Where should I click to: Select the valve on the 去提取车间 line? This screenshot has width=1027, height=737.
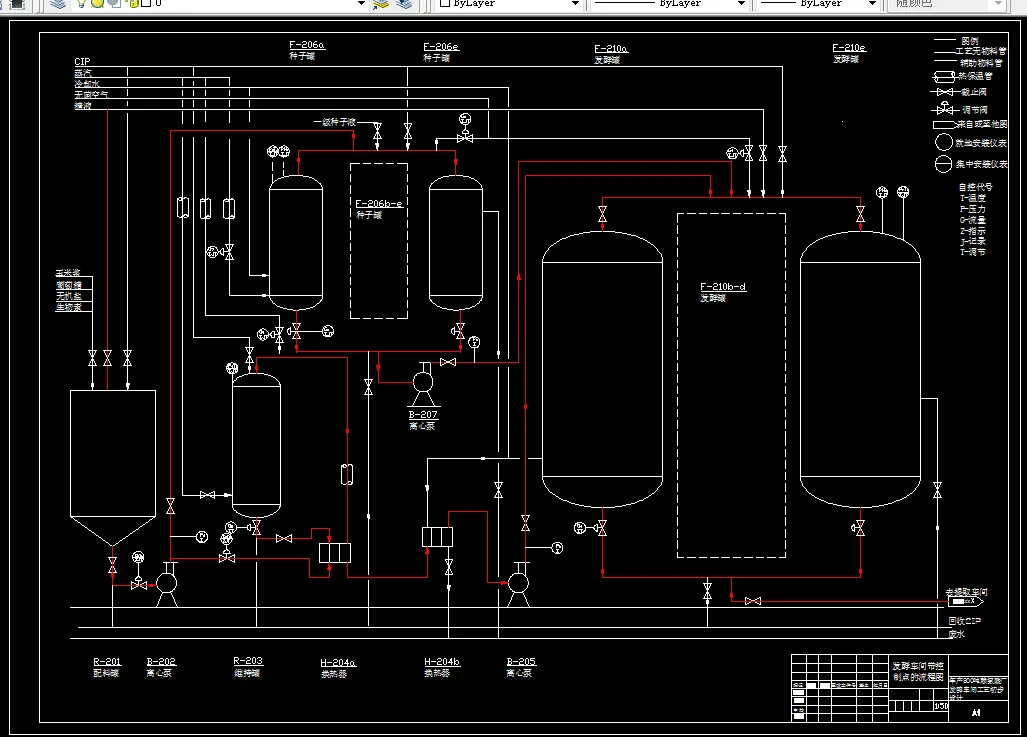pos(753,601)
